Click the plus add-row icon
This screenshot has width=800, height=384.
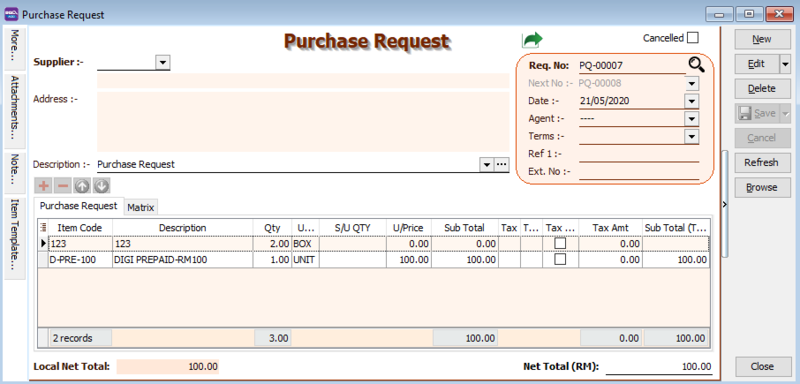pyautogui.click(x=44, y=186)
